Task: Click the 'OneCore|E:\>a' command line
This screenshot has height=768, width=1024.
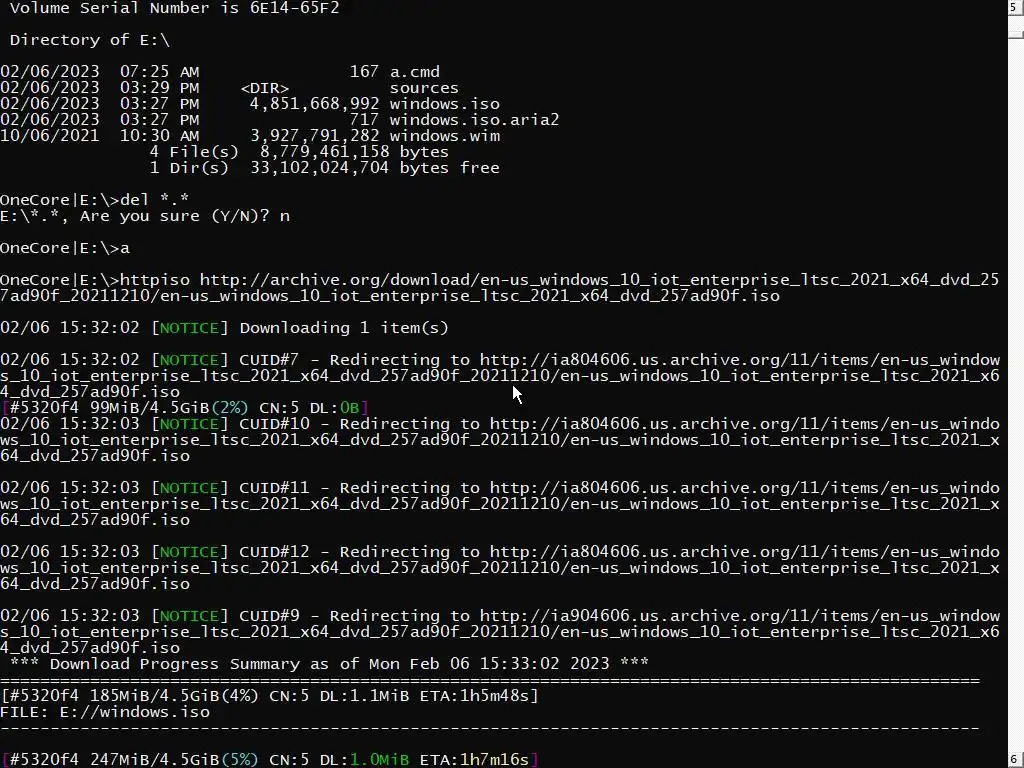Action: coord(65,248)
